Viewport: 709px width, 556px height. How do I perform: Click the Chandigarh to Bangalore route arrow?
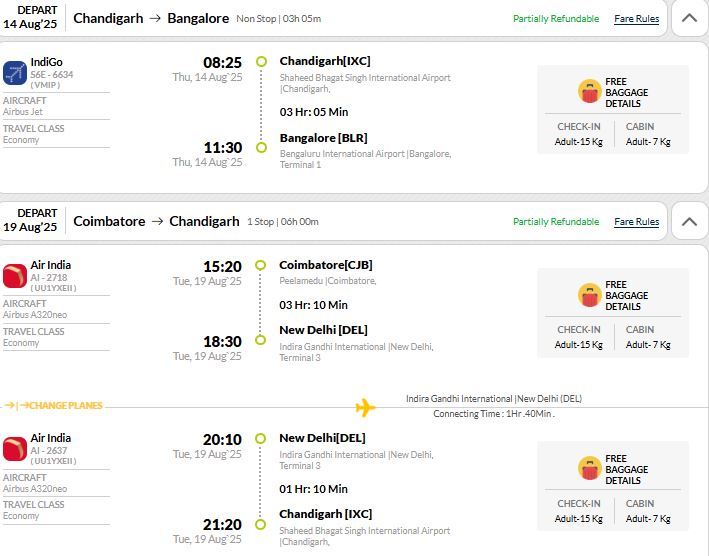tap(155, 18)
